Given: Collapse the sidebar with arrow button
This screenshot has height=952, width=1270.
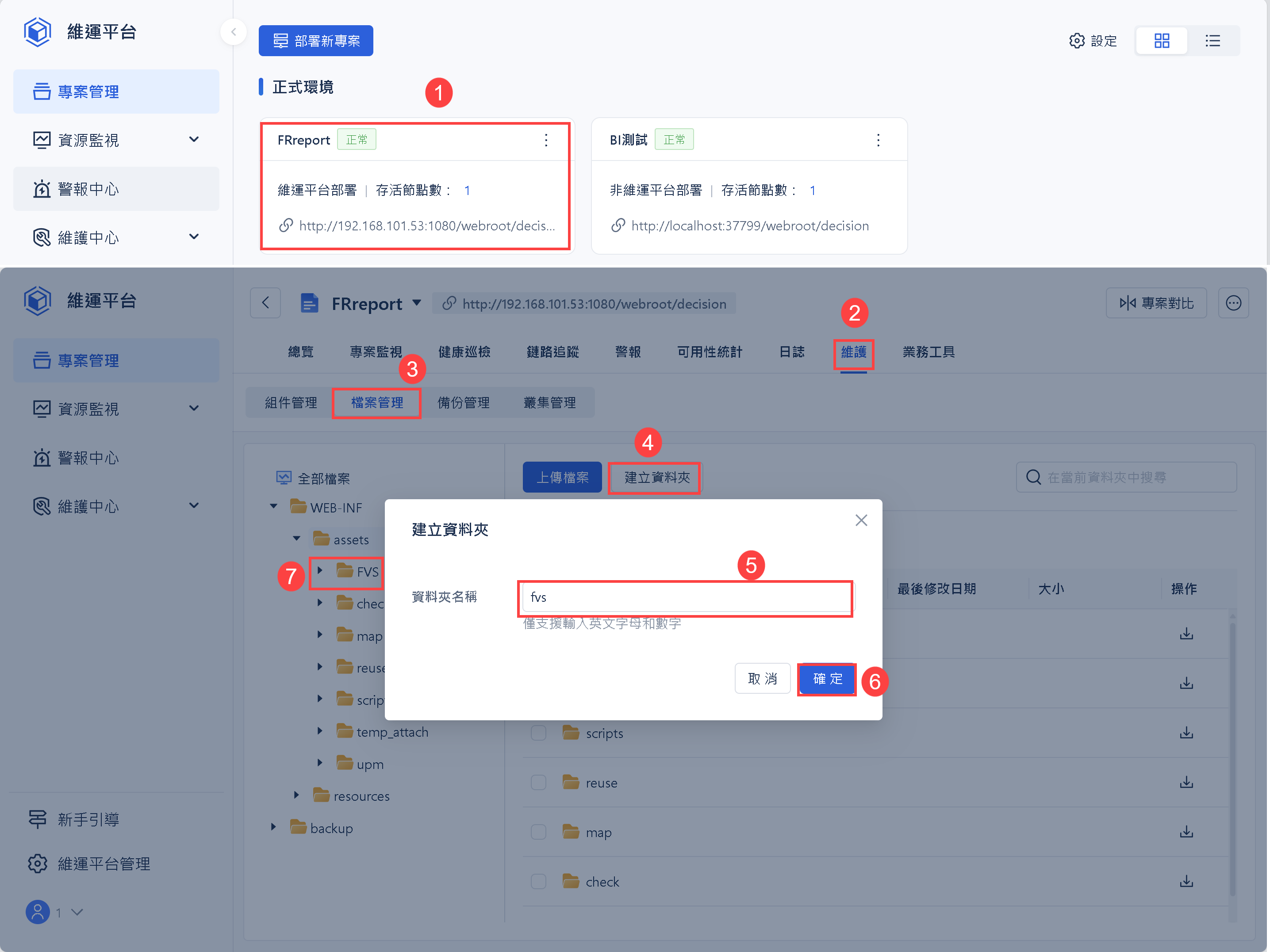Looking at the screenshot, I should (233, 31).
